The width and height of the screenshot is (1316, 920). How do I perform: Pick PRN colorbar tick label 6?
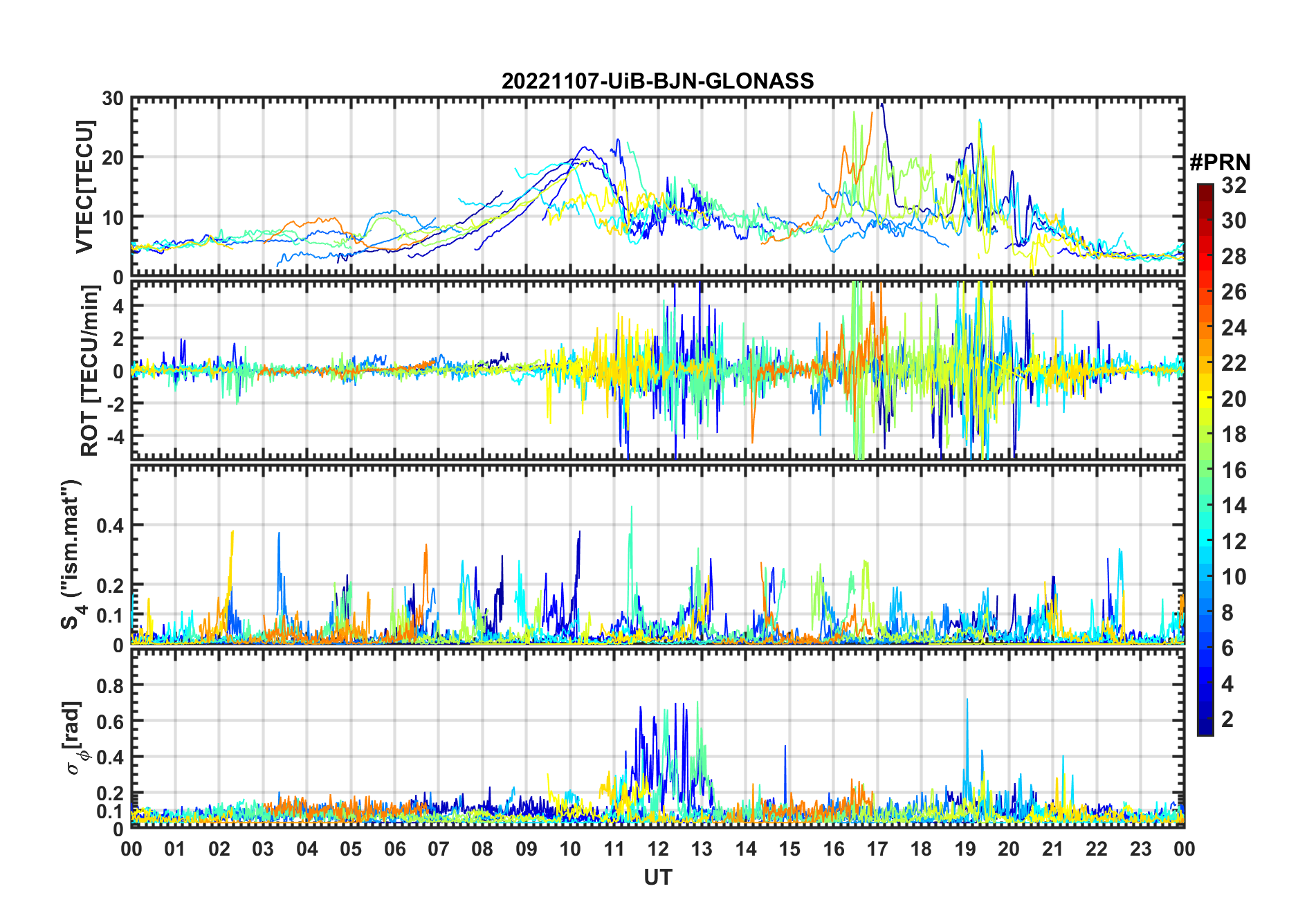[1227, 648]
